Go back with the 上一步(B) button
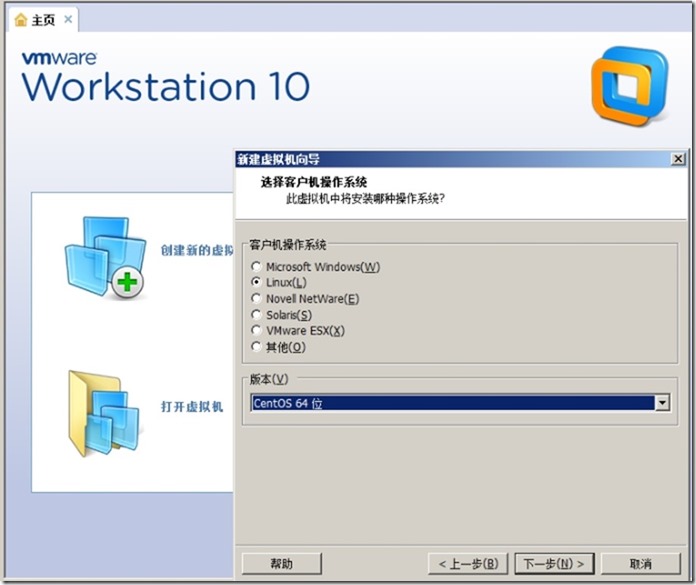This screenshot has height=585, width=696. tap(468, 564)
